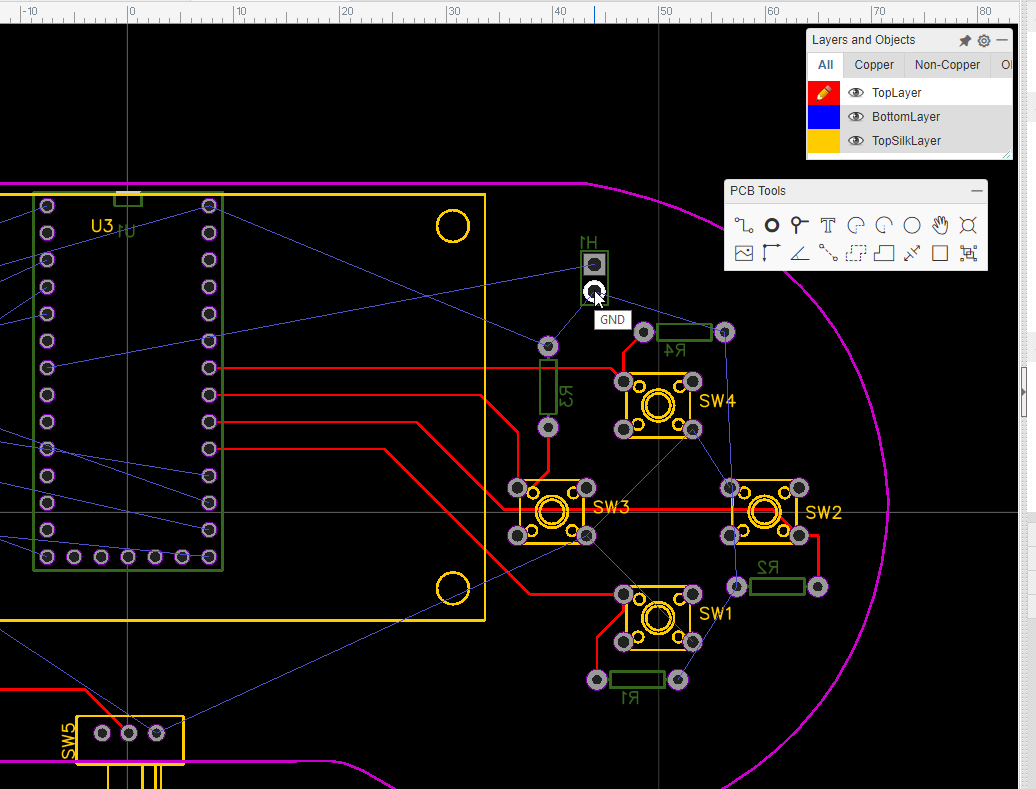Open the Non-Copper tab
This screenshot has width=1036, height=789.
click(946, 64)
